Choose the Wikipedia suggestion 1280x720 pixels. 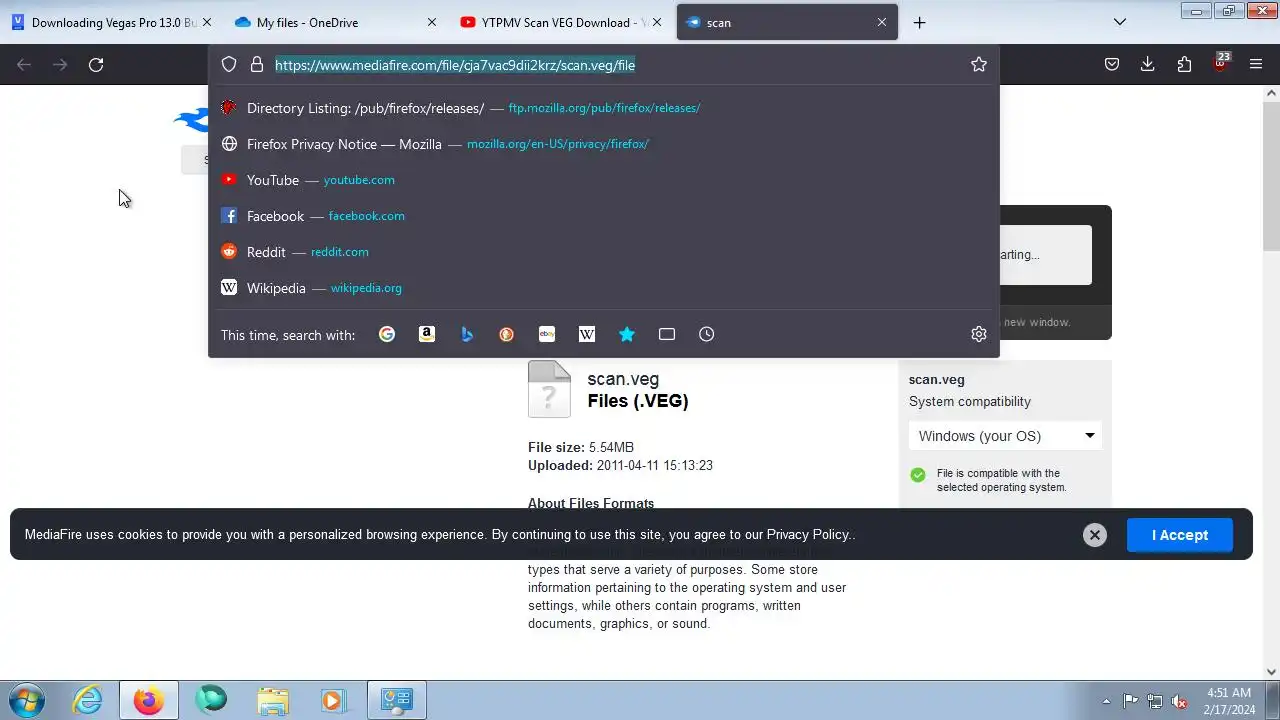point(604,288)
